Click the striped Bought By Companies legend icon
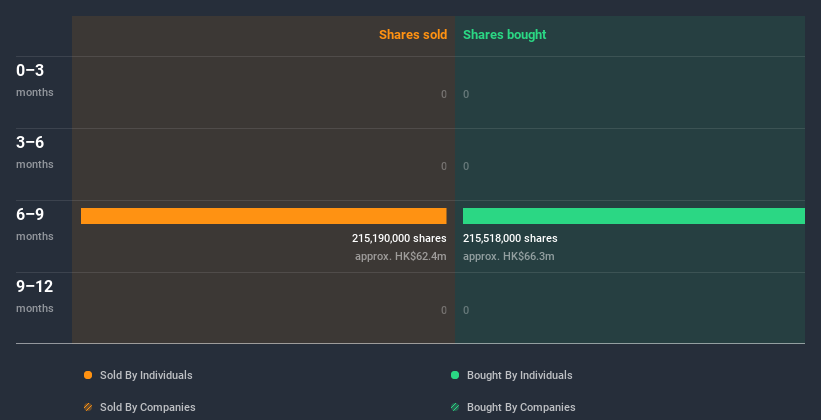 [x=455, y=407]
